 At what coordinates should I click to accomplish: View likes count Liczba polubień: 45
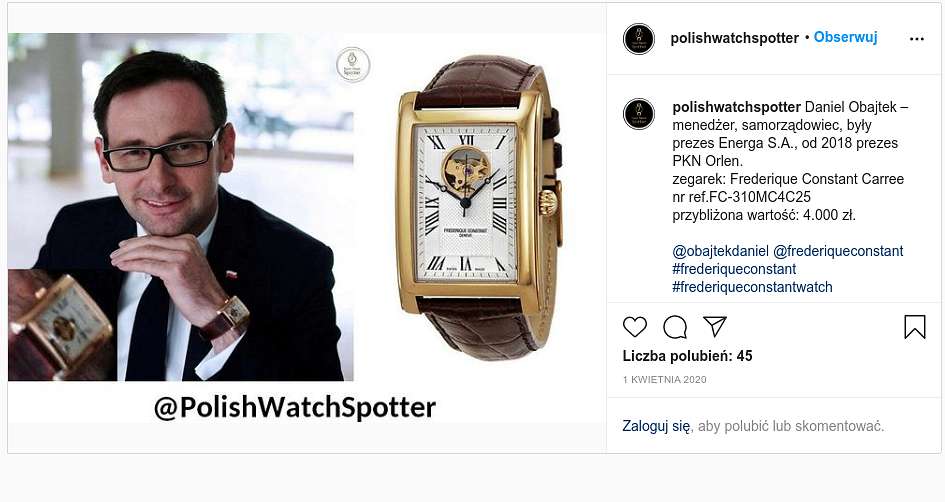click(x=688, y=356)
